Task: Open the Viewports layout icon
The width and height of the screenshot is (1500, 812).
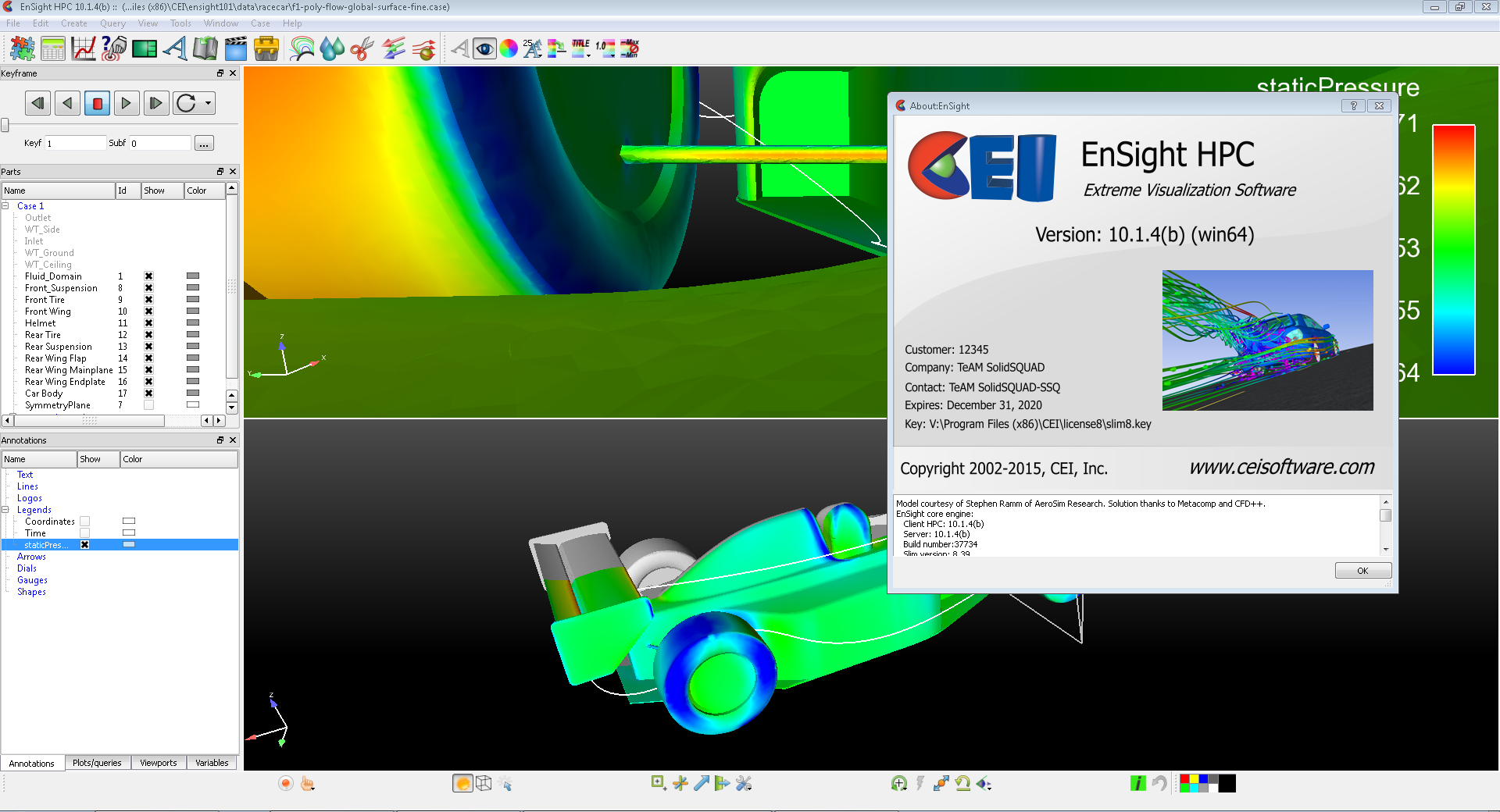Action: (x=144, y=48)
